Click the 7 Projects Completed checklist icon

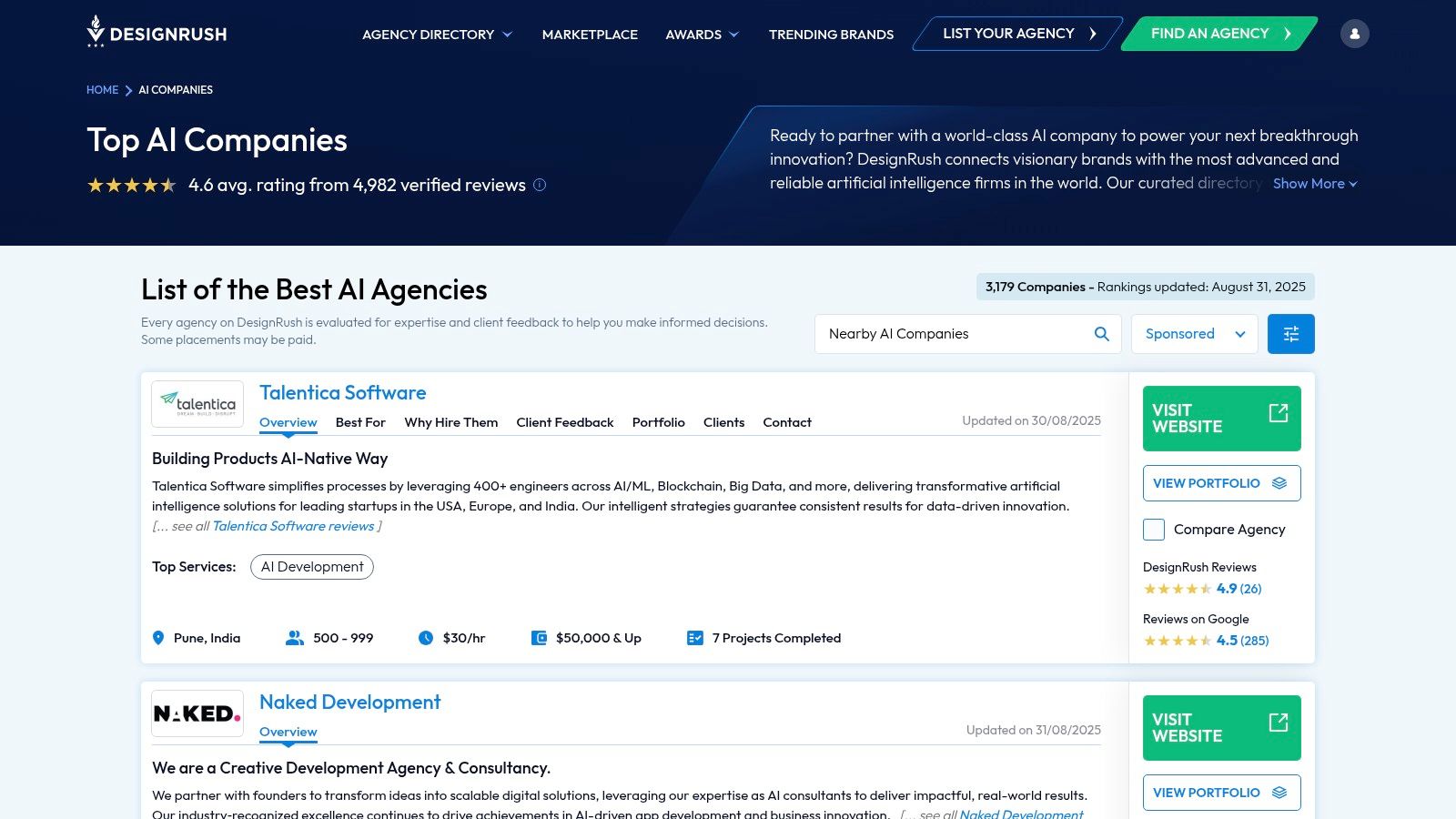tap(695, 638)
